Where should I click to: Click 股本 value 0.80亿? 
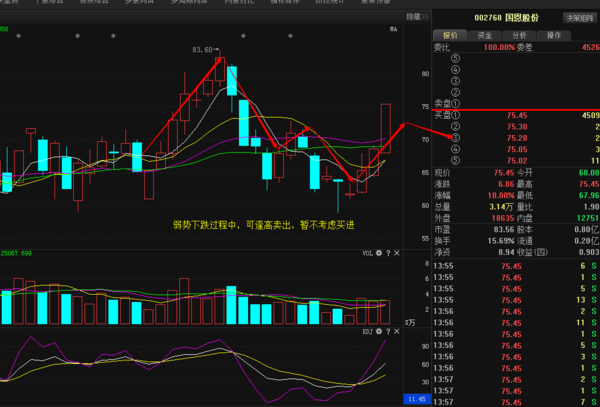(x=587, y=230)
